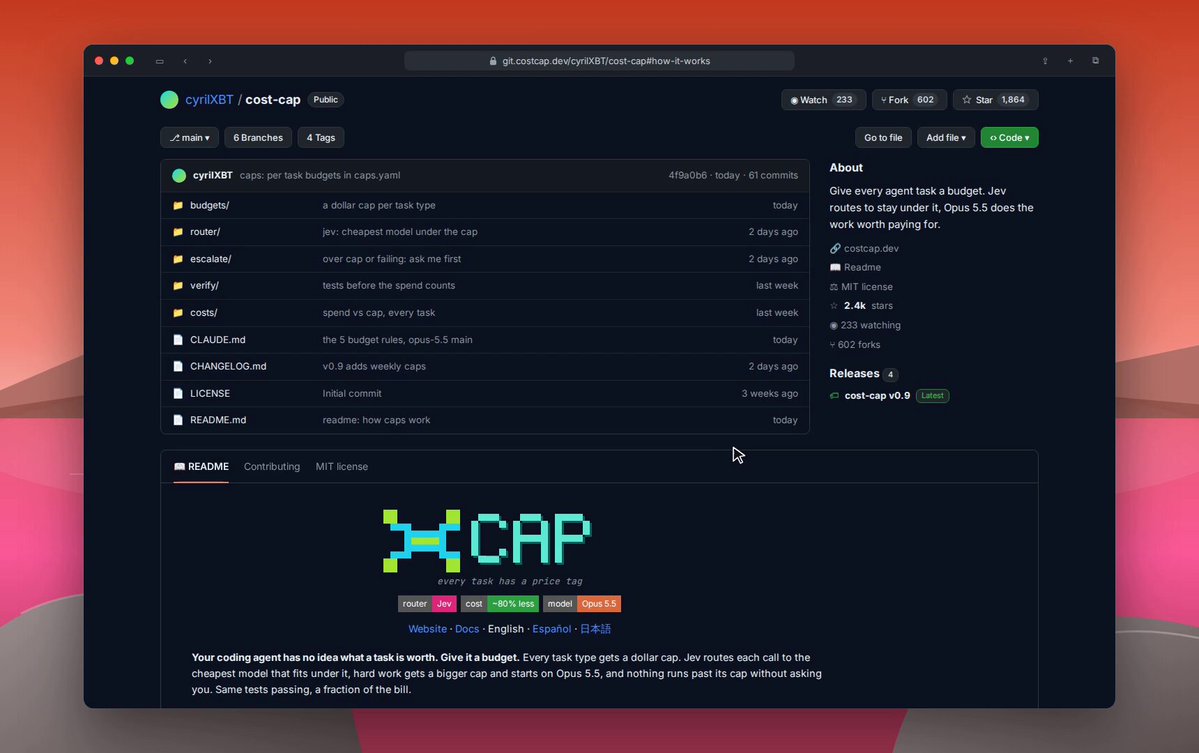This screenshot has height=753, width=1199.
Task: Switch to the README tab
Action: [201, 466]
